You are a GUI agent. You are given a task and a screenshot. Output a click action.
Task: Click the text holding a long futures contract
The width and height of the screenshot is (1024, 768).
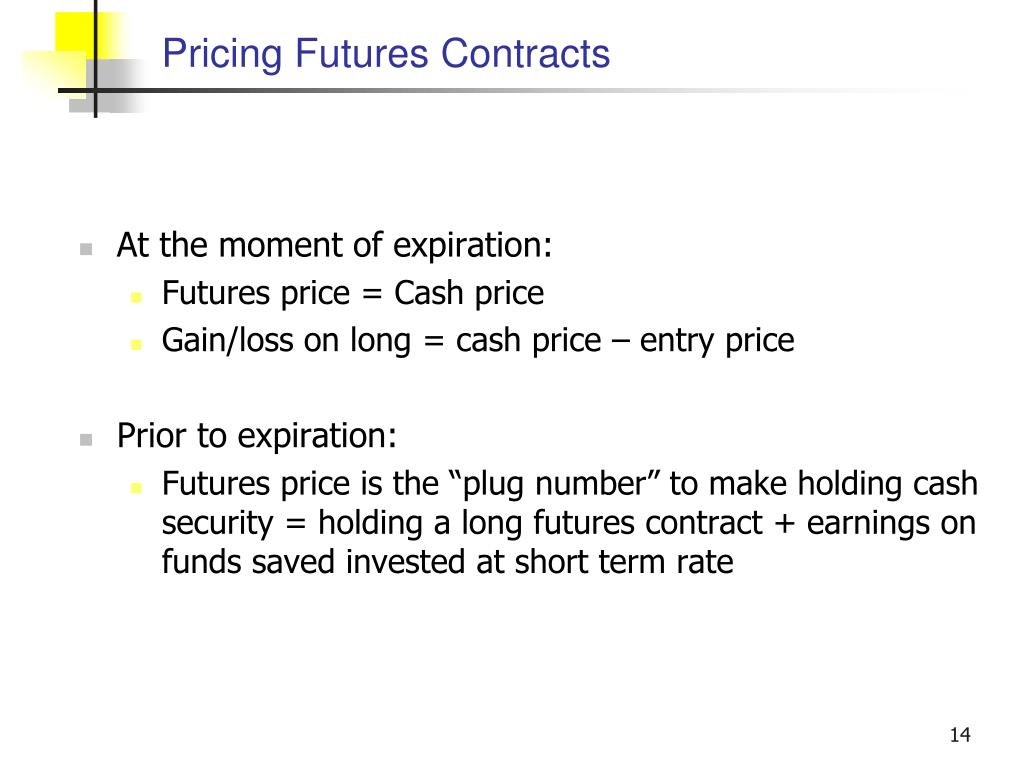(540, 524)
